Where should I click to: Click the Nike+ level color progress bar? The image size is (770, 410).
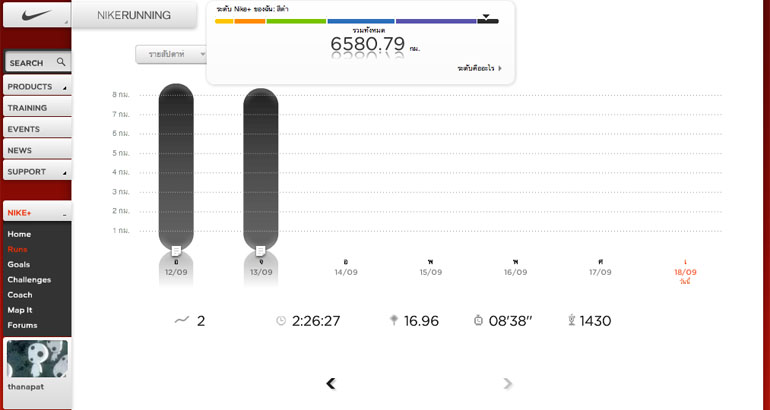(x=356, y=21)
